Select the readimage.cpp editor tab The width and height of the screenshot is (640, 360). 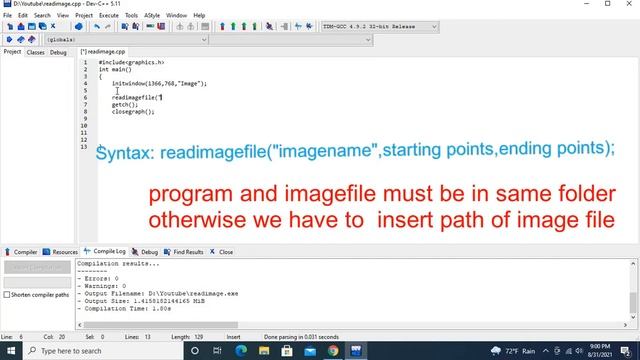[x=103, y=52]
